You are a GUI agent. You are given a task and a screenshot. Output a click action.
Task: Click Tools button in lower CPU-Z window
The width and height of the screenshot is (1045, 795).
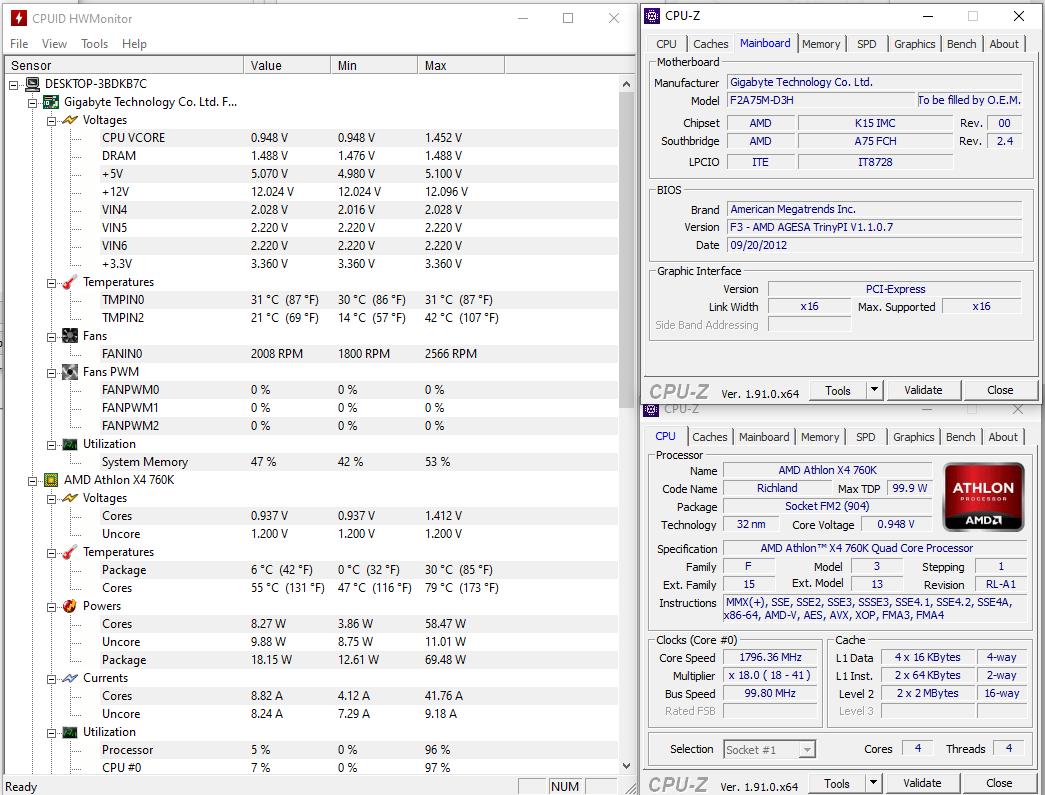836,783
